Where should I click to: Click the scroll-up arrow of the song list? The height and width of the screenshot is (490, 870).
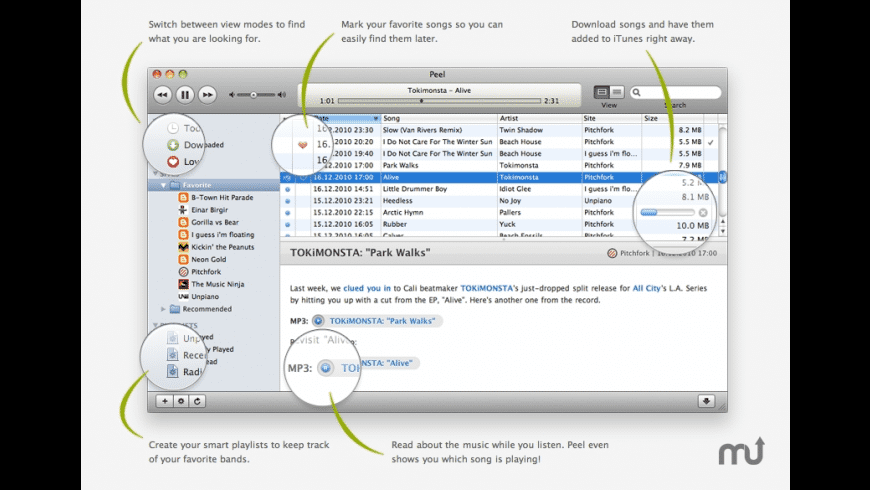(722, 221)
